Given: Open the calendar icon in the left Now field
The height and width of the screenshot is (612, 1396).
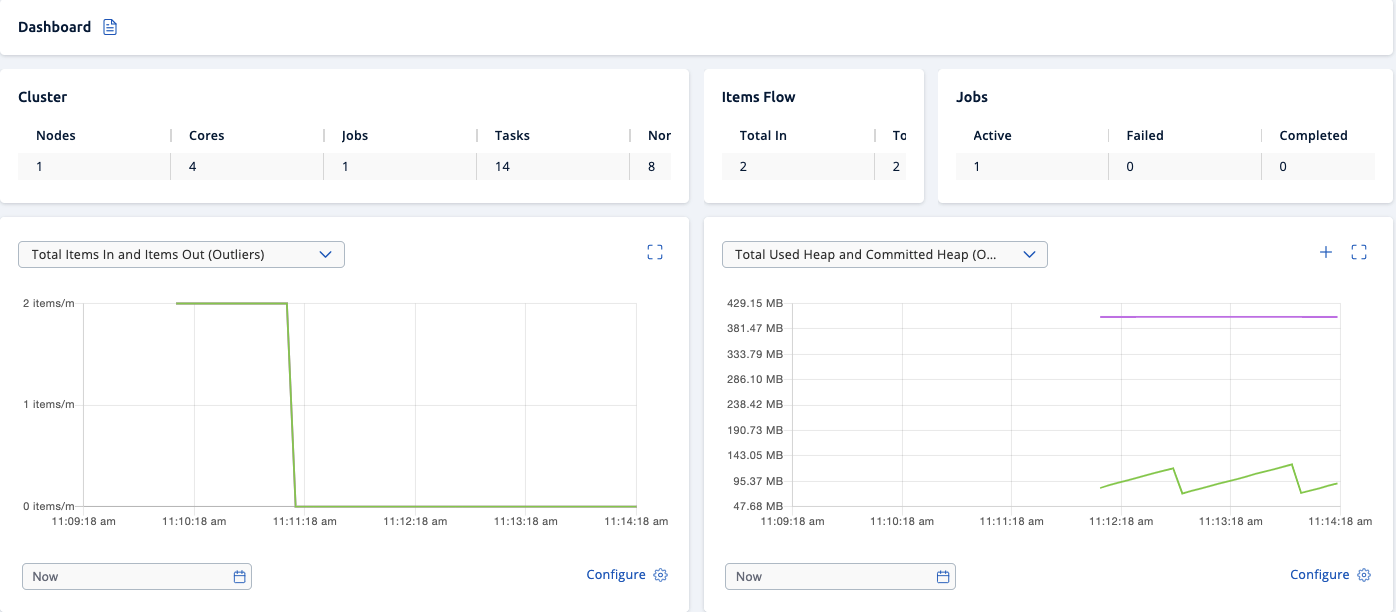Looking at the screenshot, I should pyautogui.click(x=239, y=576).
